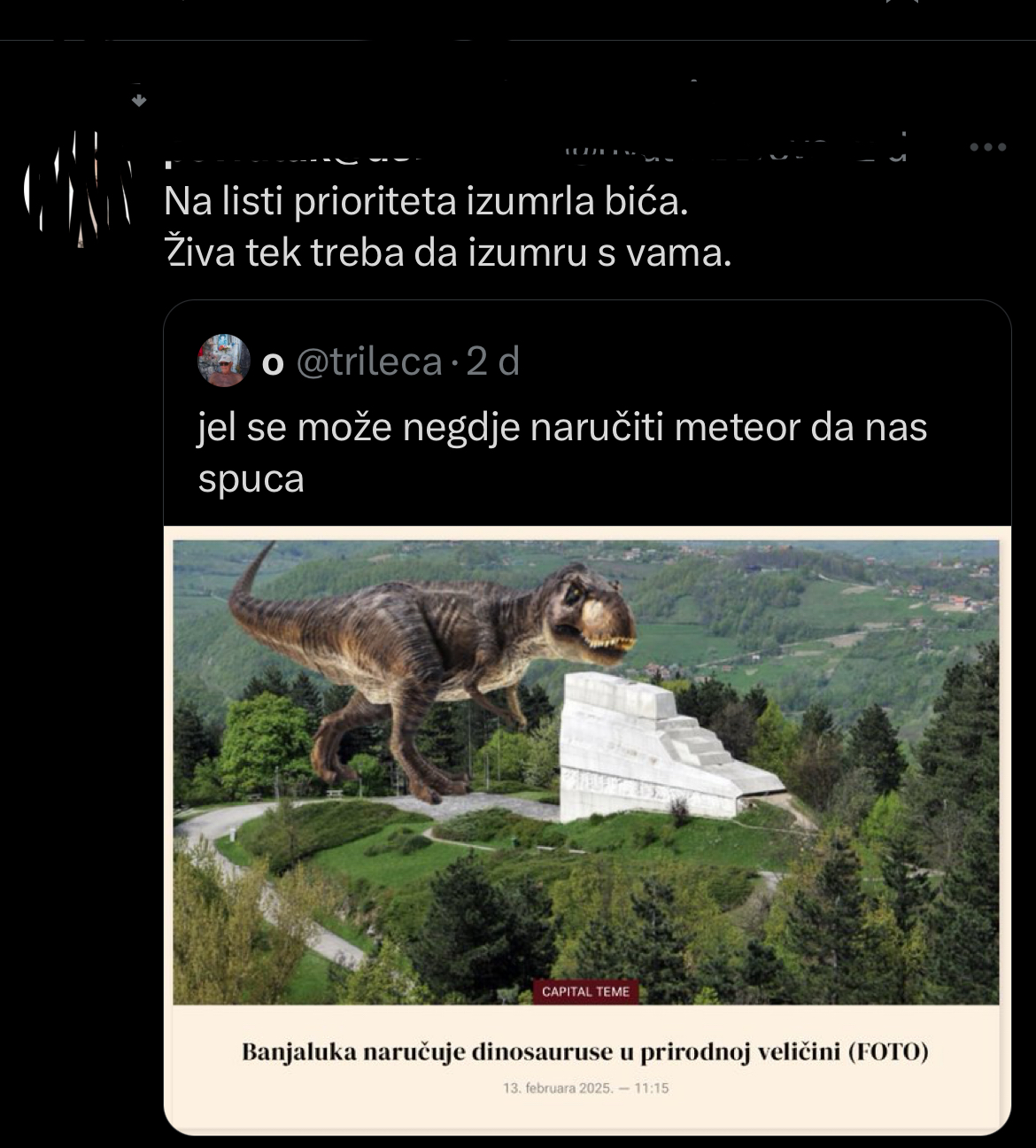Click the word 'spuca' in the quoted tweet
1036x1148 pixels.
click(x=251, y=479)
